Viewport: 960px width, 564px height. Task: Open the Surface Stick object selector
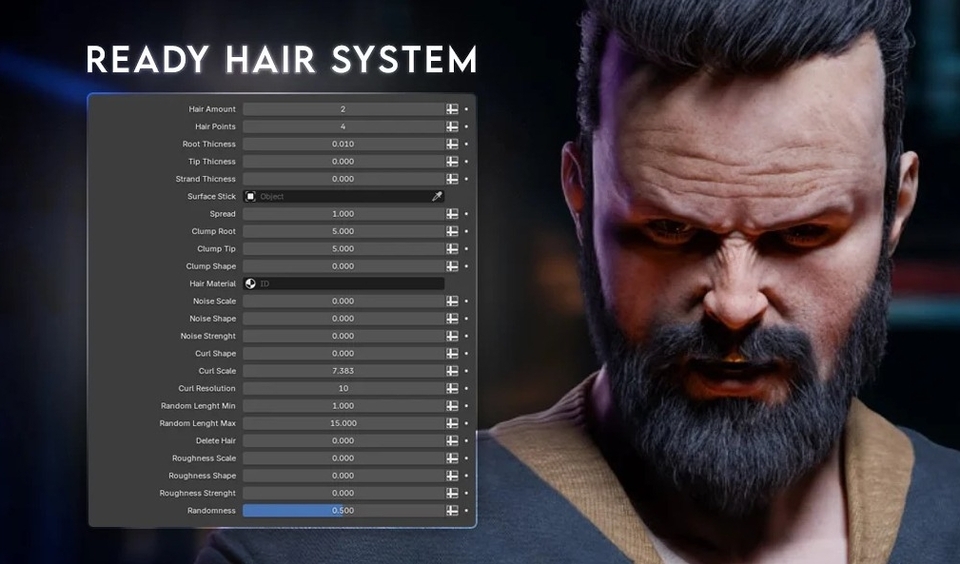[x=343, y=197]
